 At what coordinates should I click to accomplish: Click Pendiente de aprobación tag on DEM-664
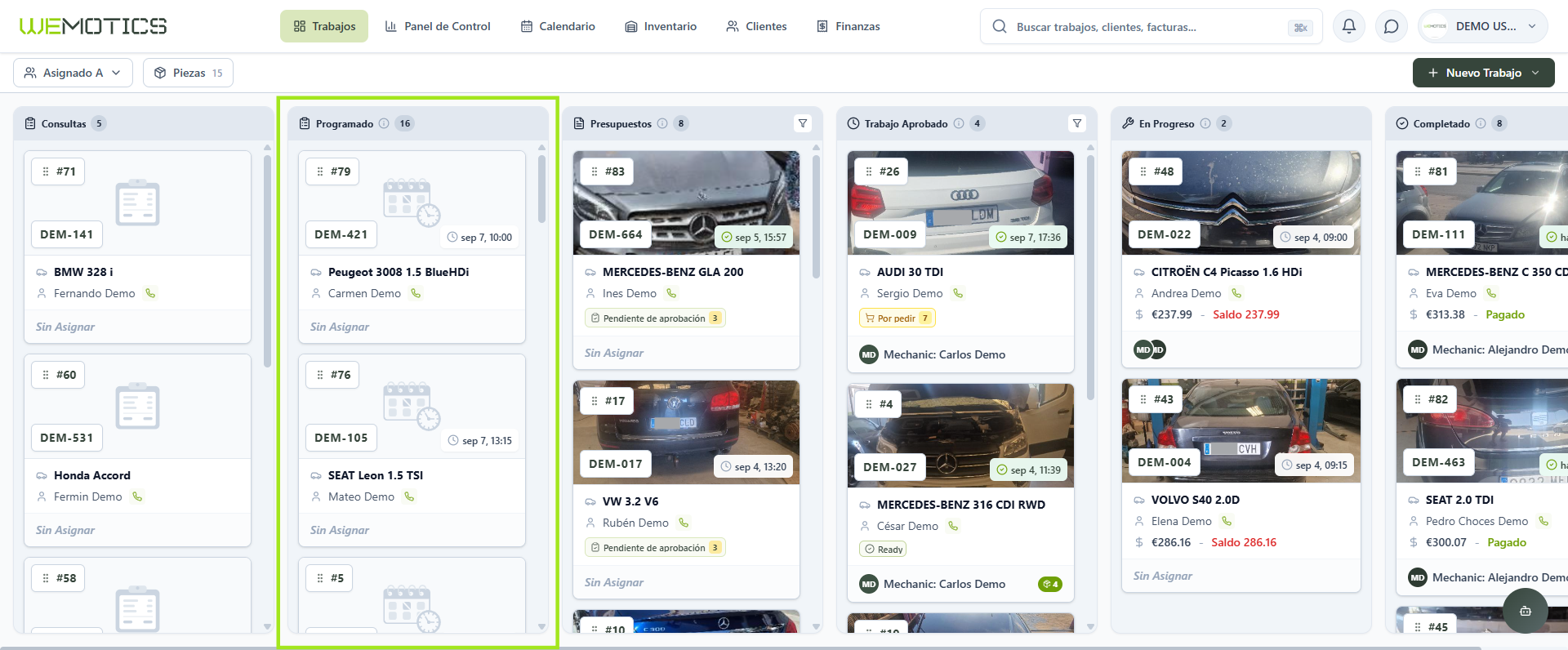tap(655, 318)
